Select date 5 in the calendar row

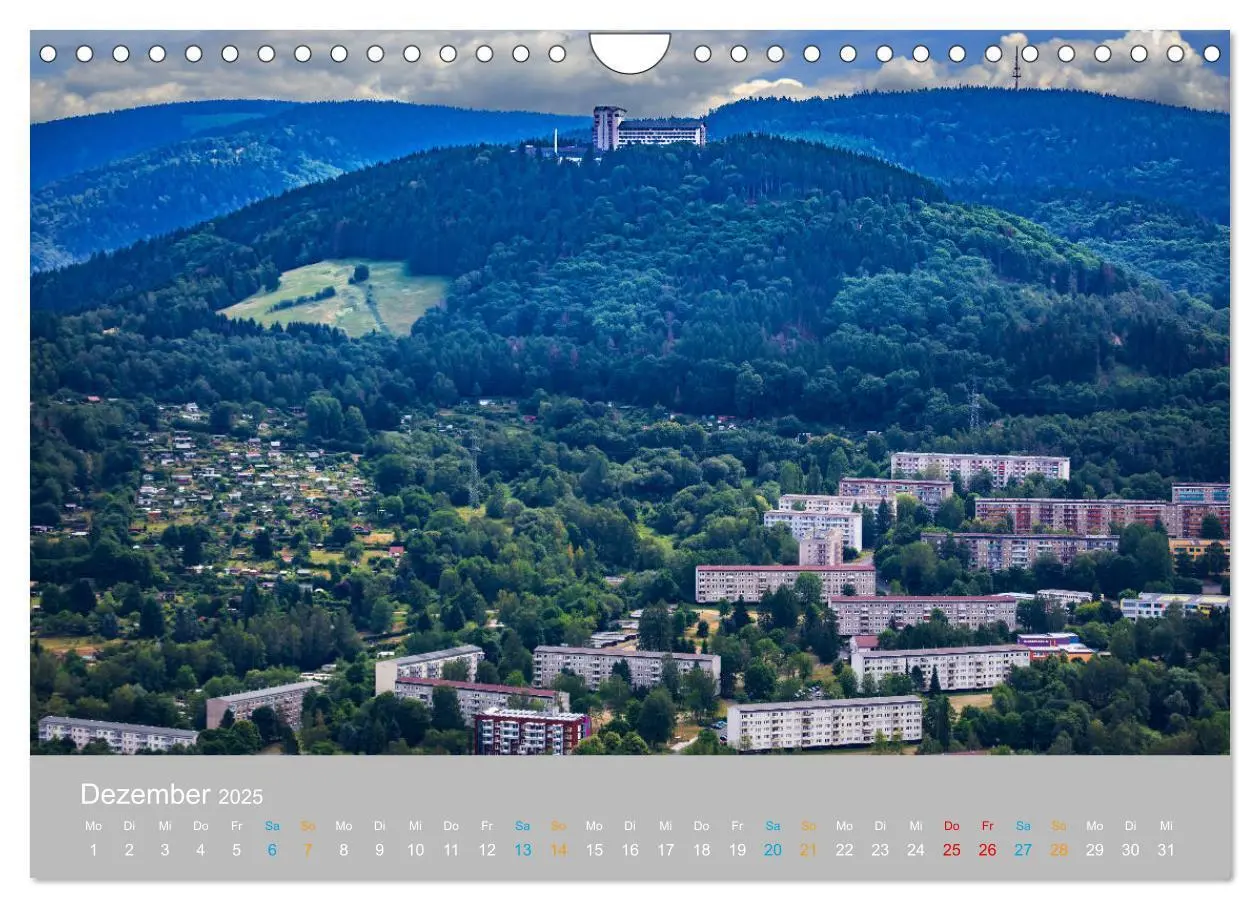[237, 850]
